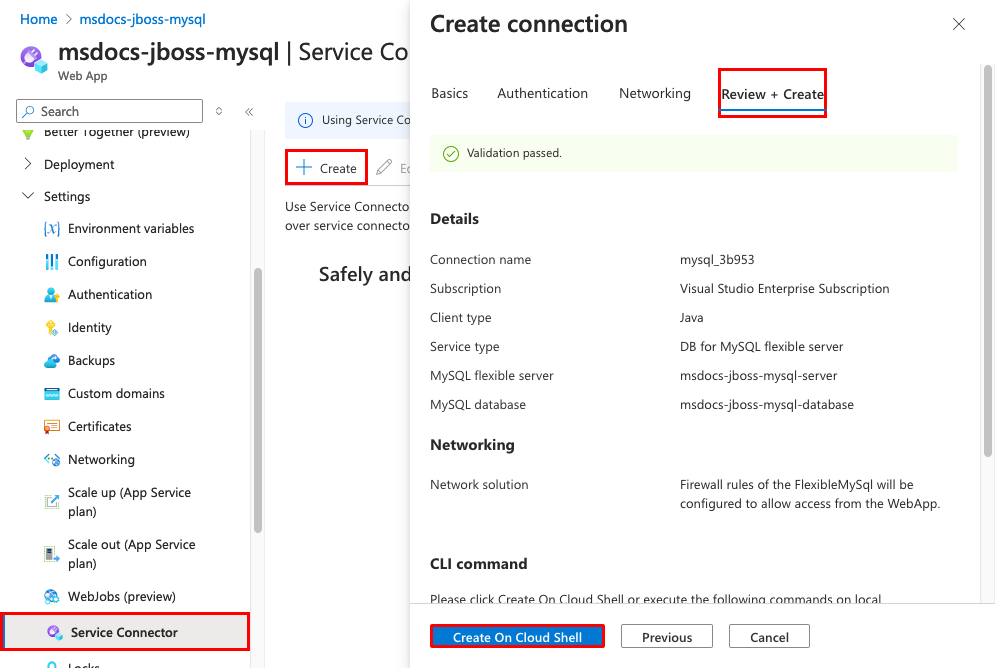
Task: Switch to the Basics tab
Action: click(450, 93)
